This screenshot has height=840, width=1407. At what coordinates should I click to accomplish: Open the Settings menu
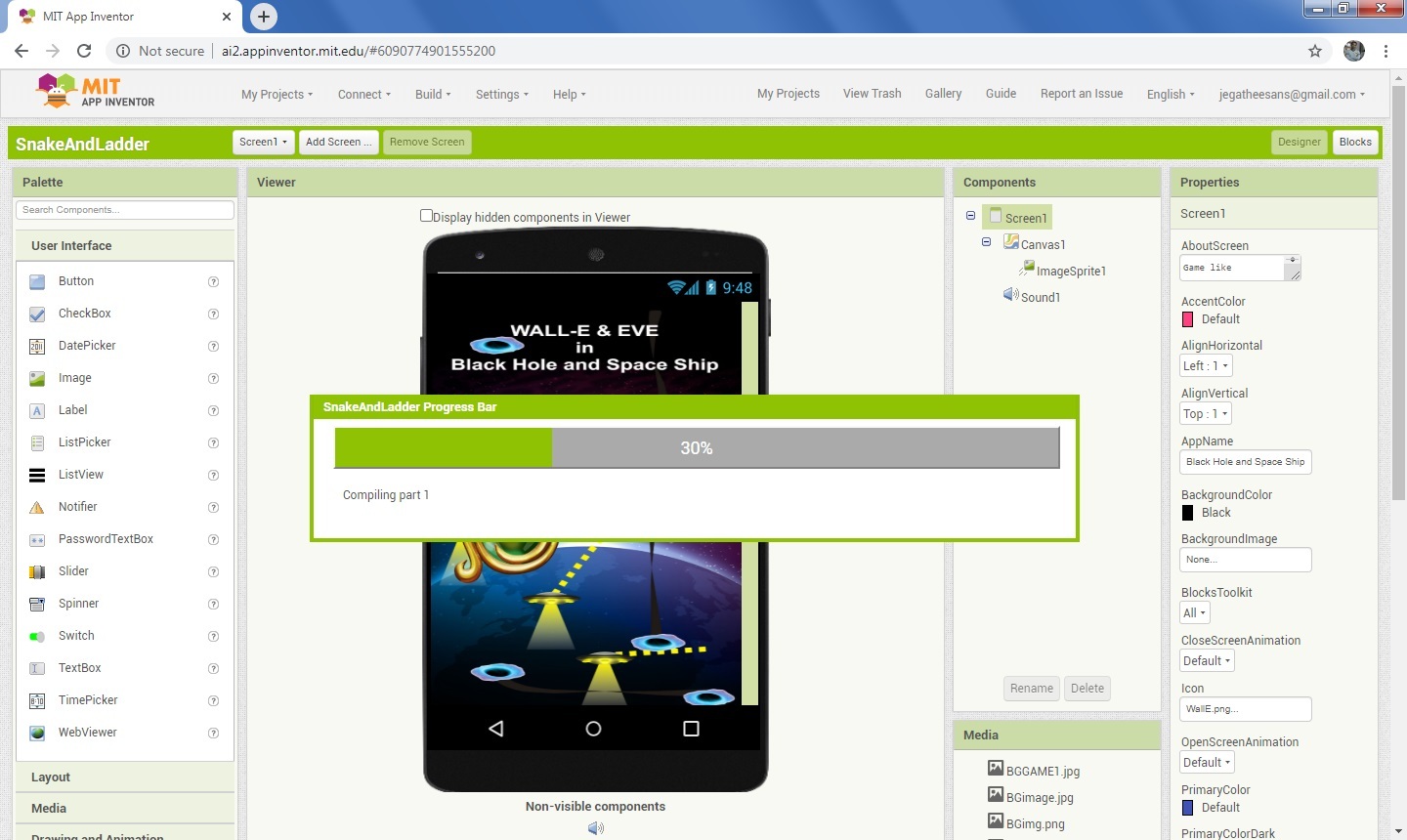(x=502, y=95)
